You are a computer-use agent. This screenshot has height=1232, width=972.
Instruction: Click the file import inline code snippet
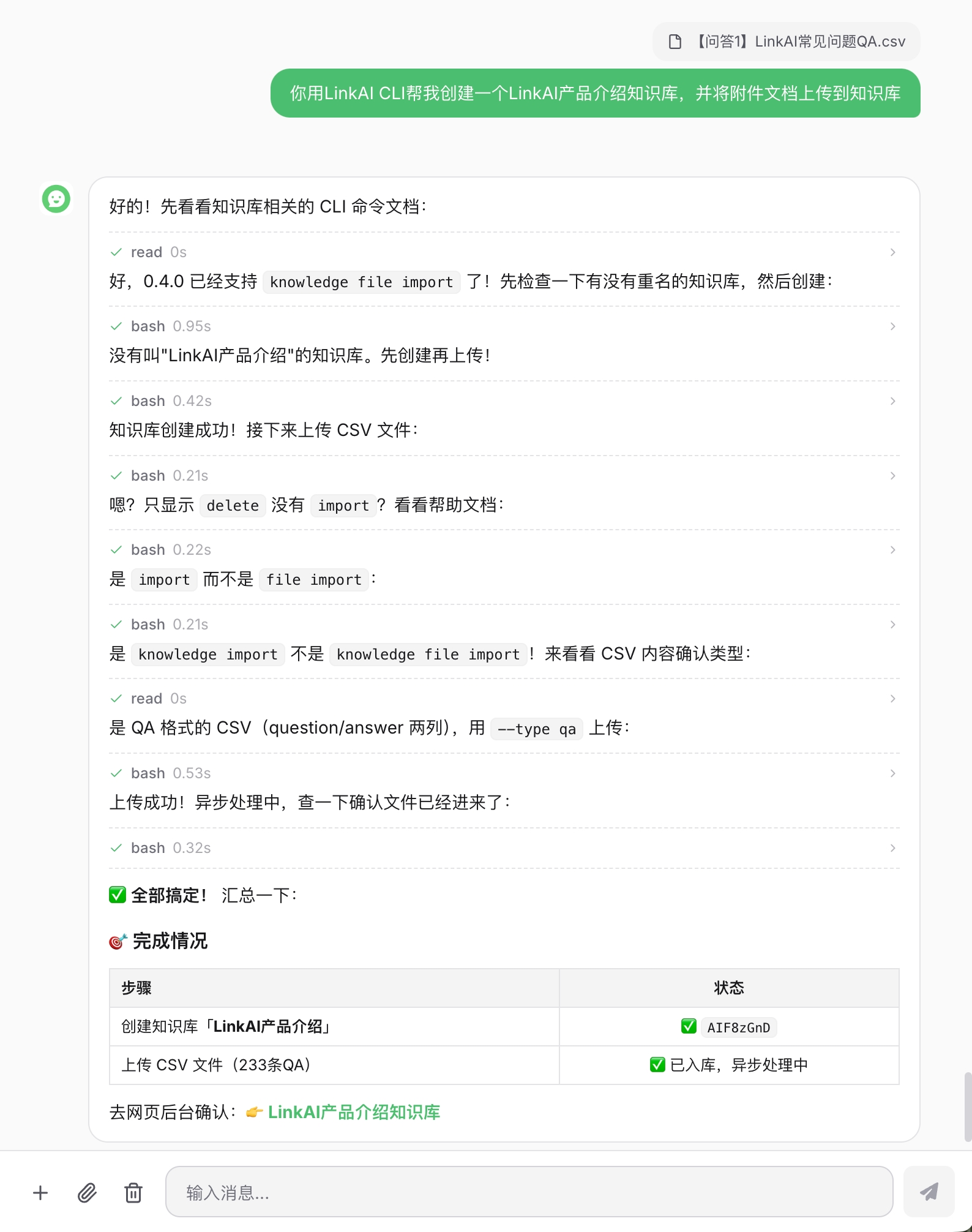(314, 580)
